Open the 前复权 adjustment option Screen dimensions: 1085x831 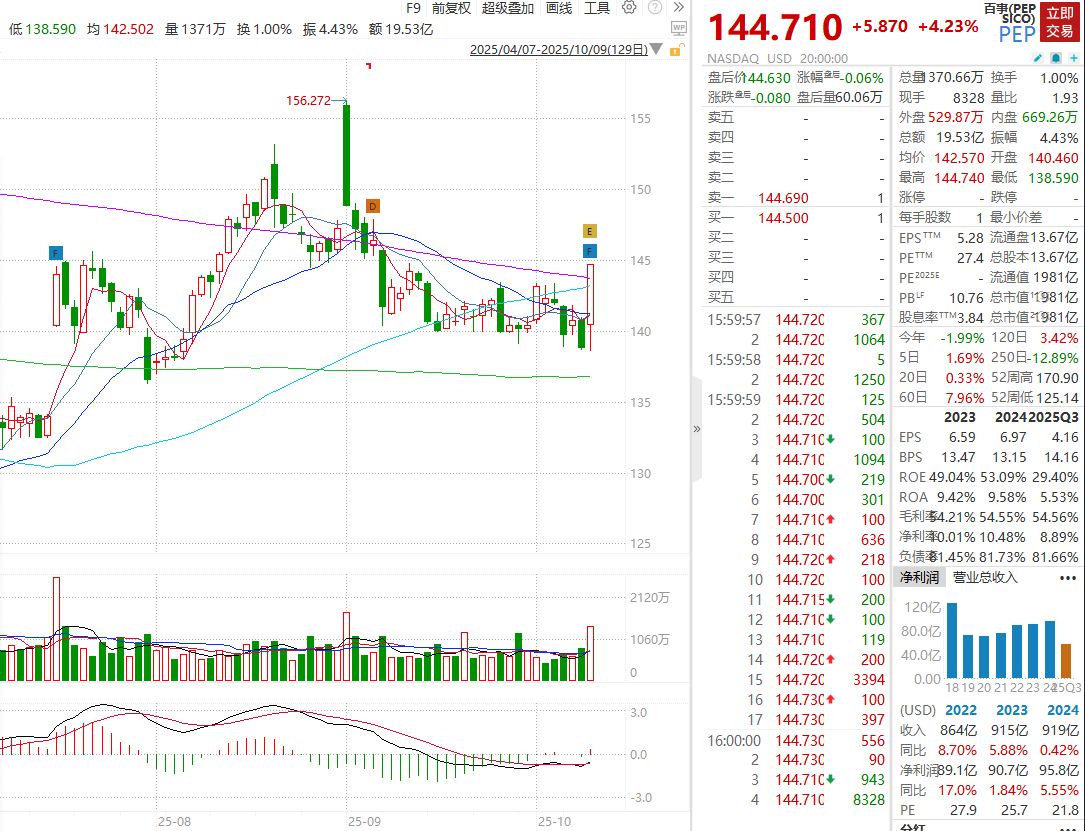point(450,8)
